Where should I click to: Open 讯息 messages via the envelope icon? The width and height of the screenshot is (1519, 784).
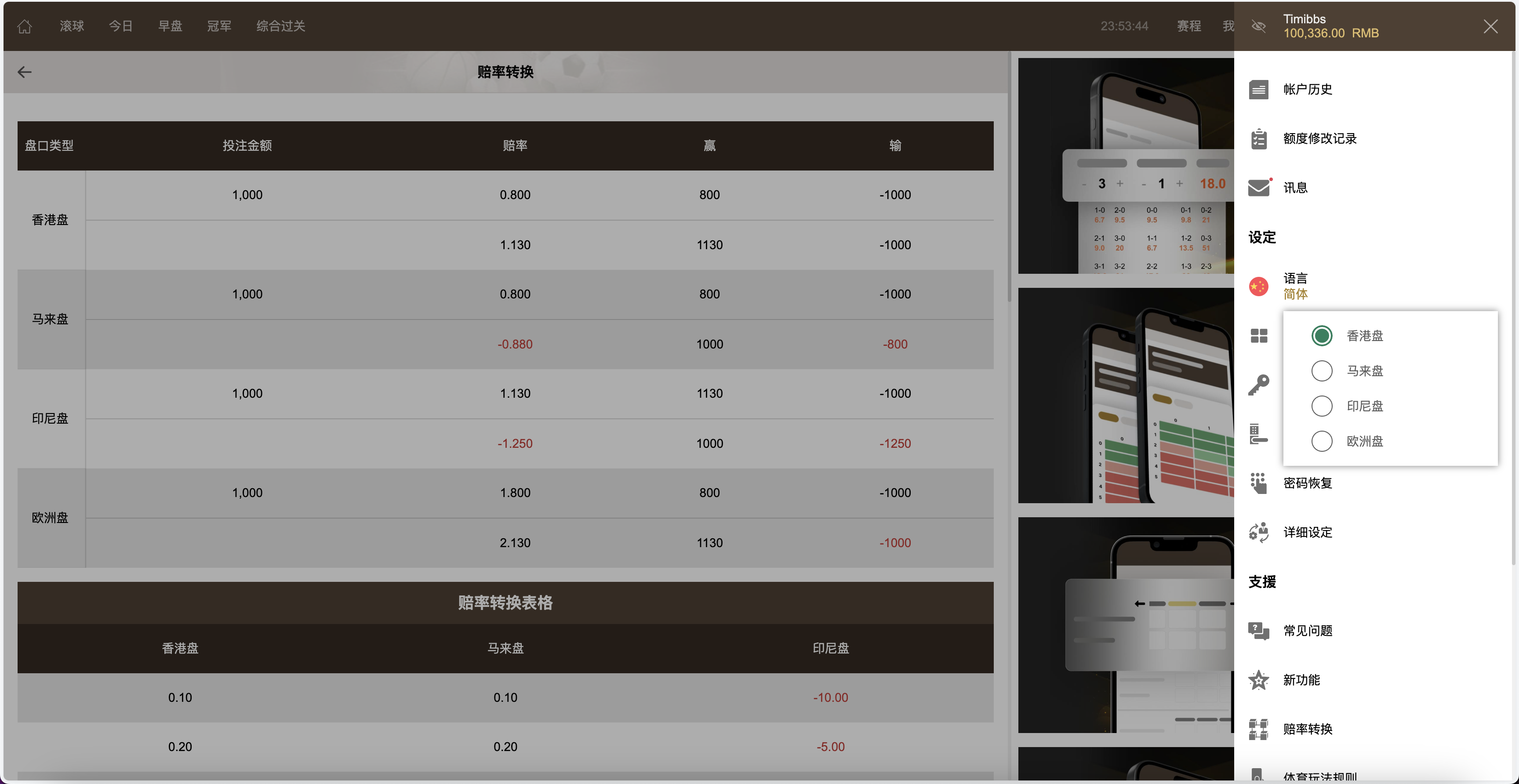tap(1259, 187)
